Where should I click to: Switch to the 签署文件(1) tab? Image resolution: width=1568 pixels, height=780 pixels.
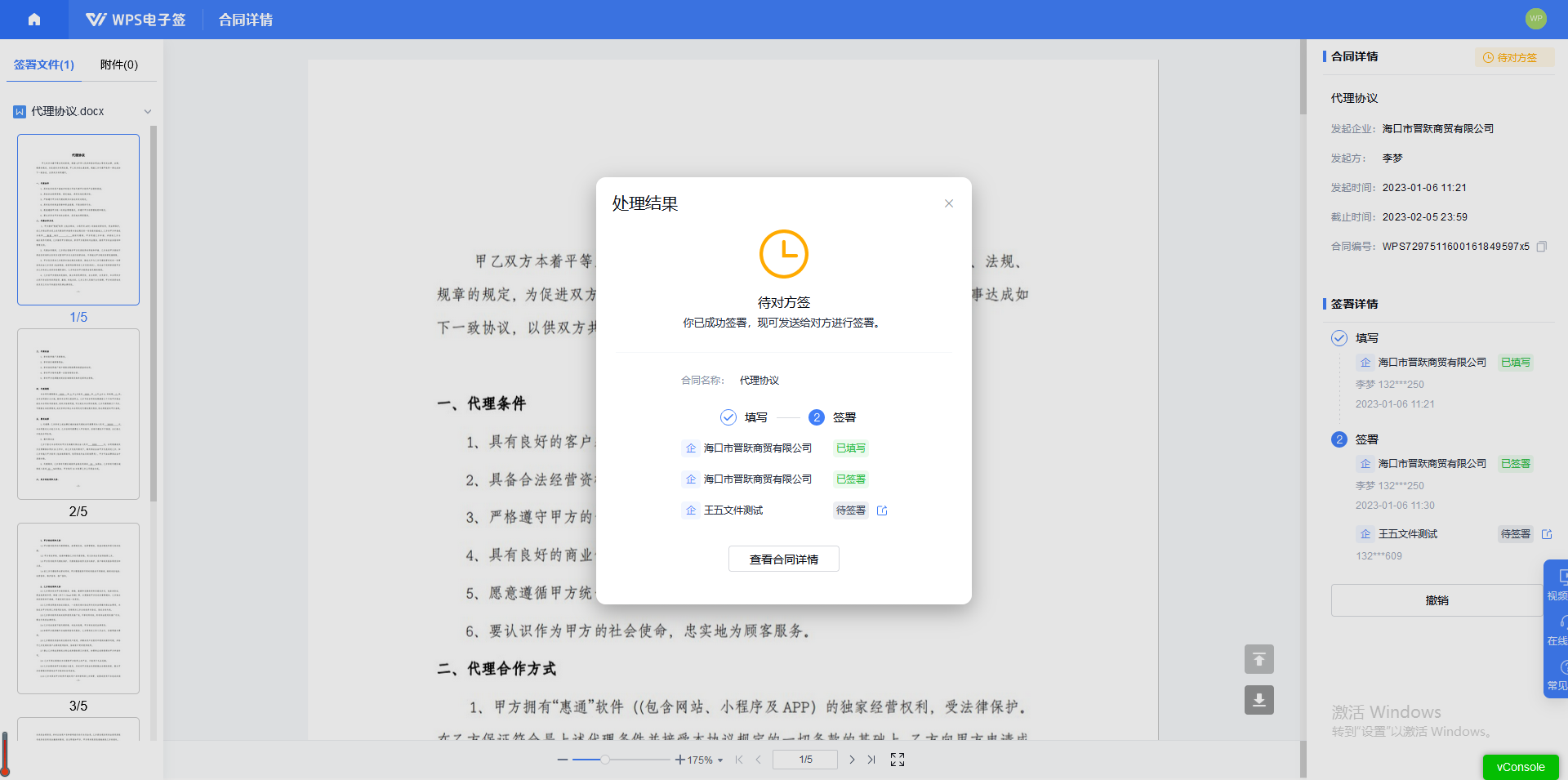44,65
